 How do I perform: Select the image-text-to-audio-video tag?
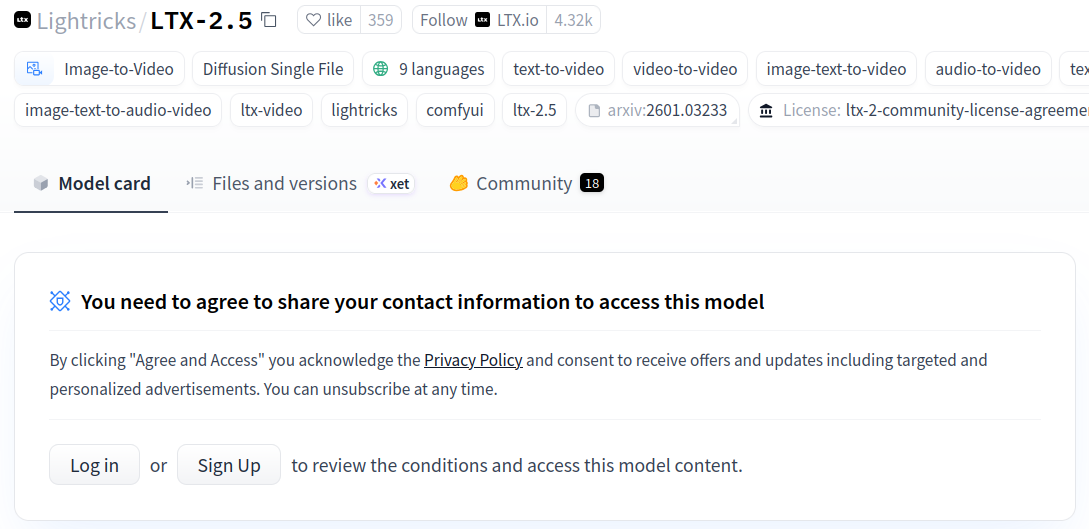click(118, 110)
